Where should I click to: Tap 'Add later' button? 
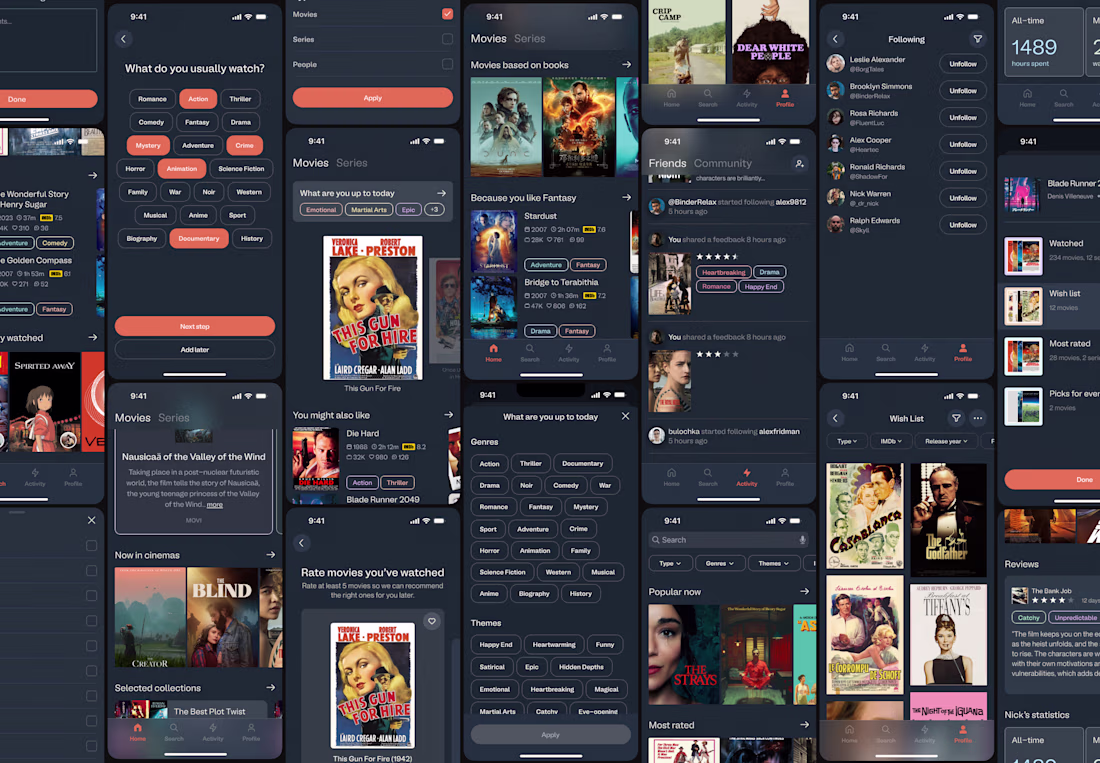click(x=194, y=349)
